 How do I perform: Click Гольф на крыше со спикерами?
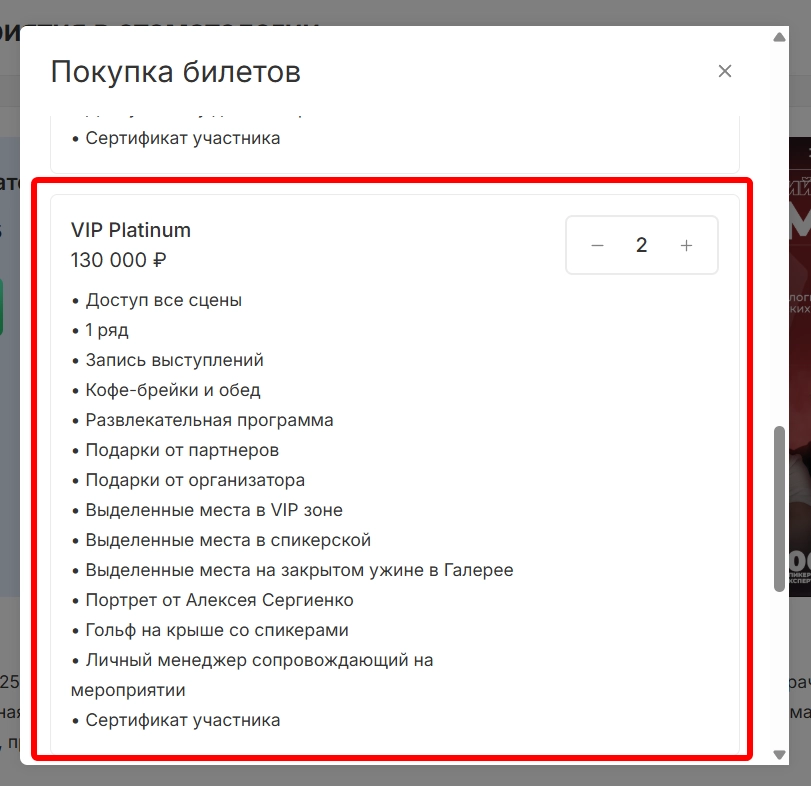click(x=216, y=630)
